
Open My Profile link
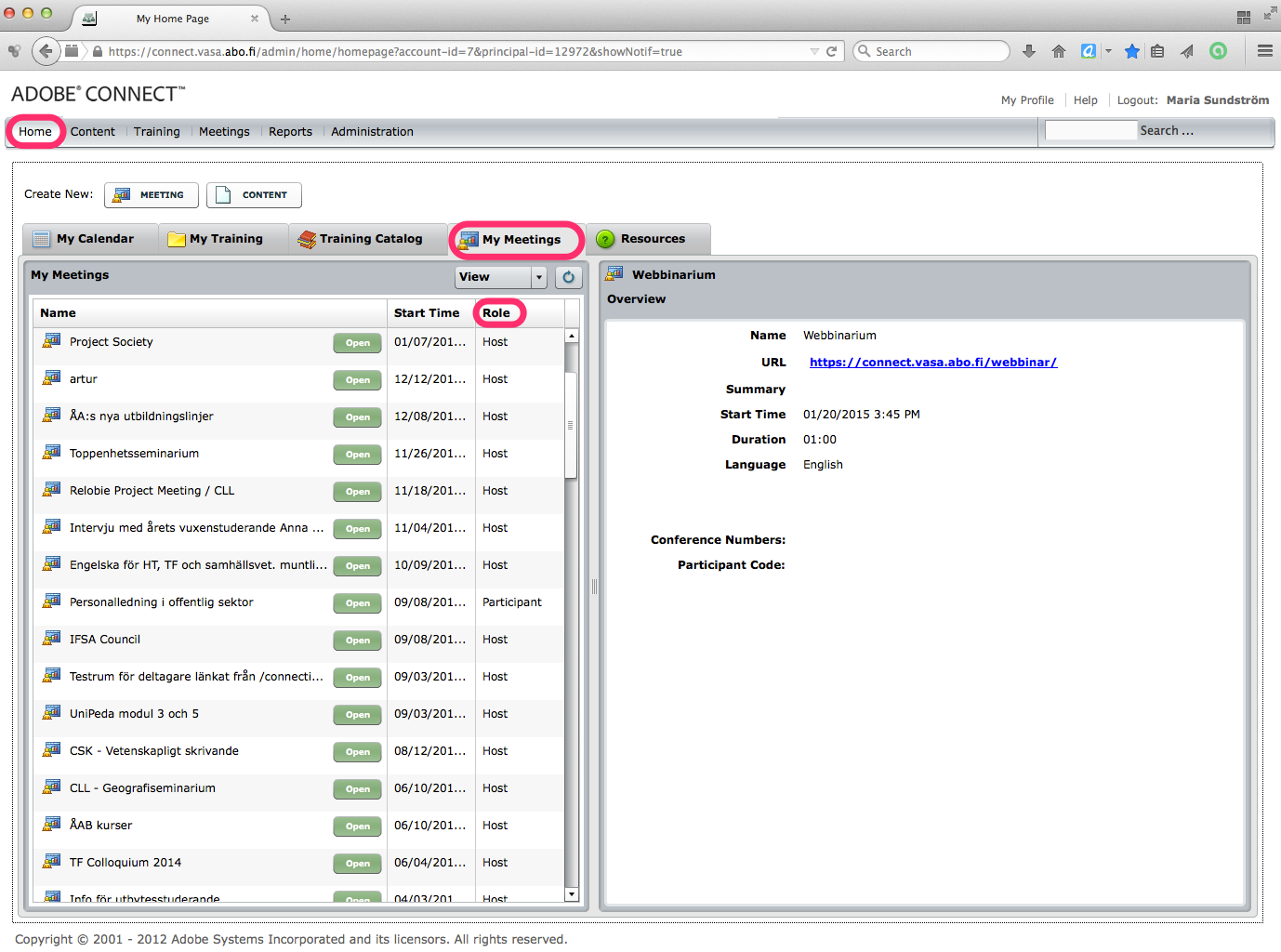(1027, 100)
